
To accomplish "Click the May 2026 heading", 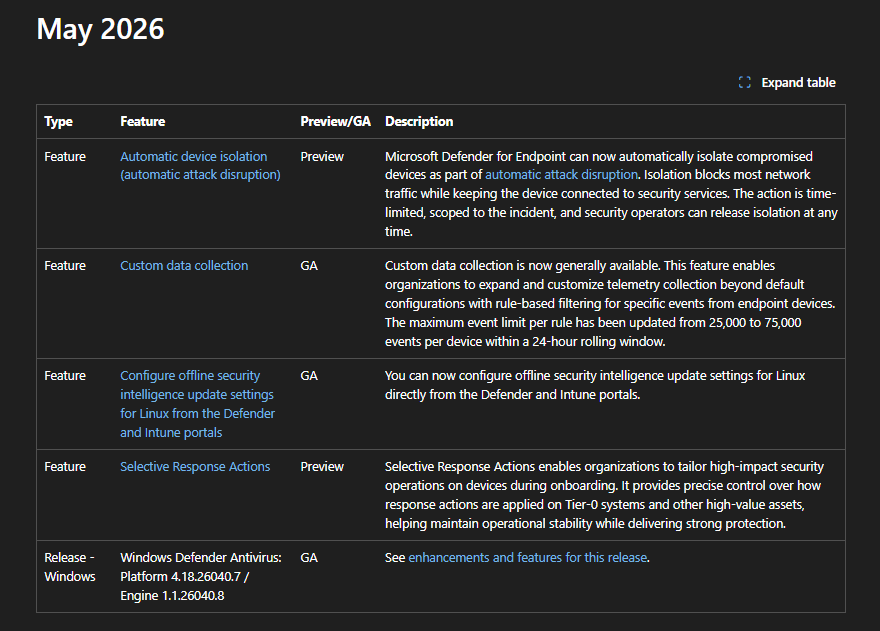I will click(x=100, y=29).
